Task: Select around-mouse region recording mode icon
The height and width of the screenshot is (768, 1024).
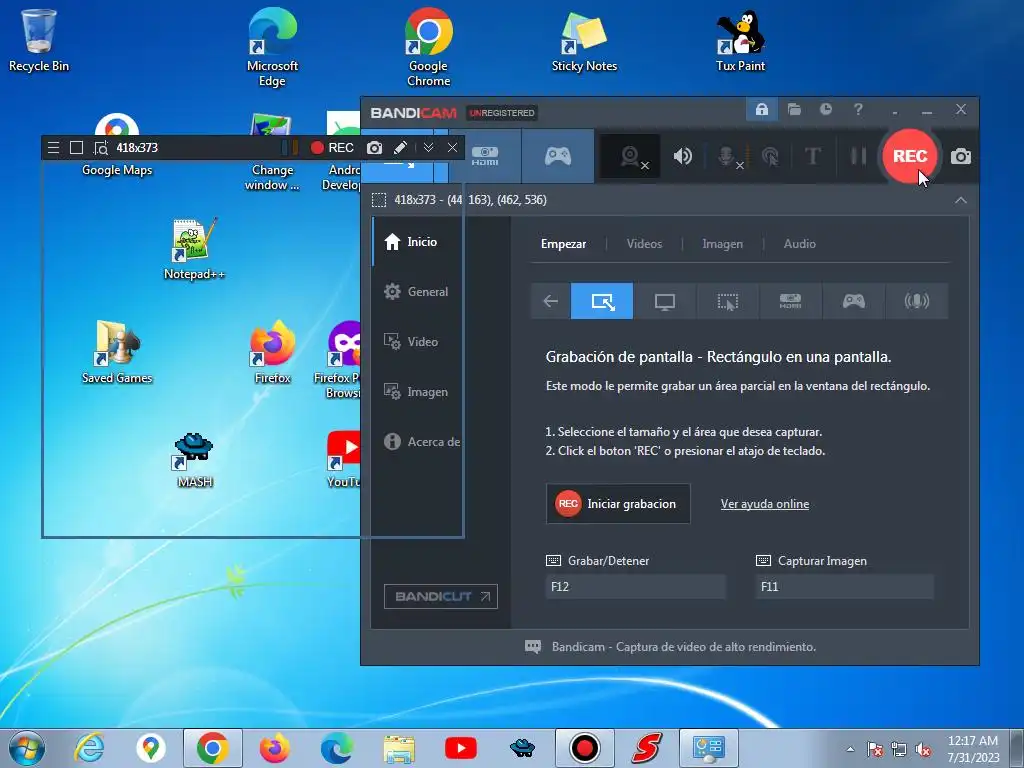Action: 728,301
